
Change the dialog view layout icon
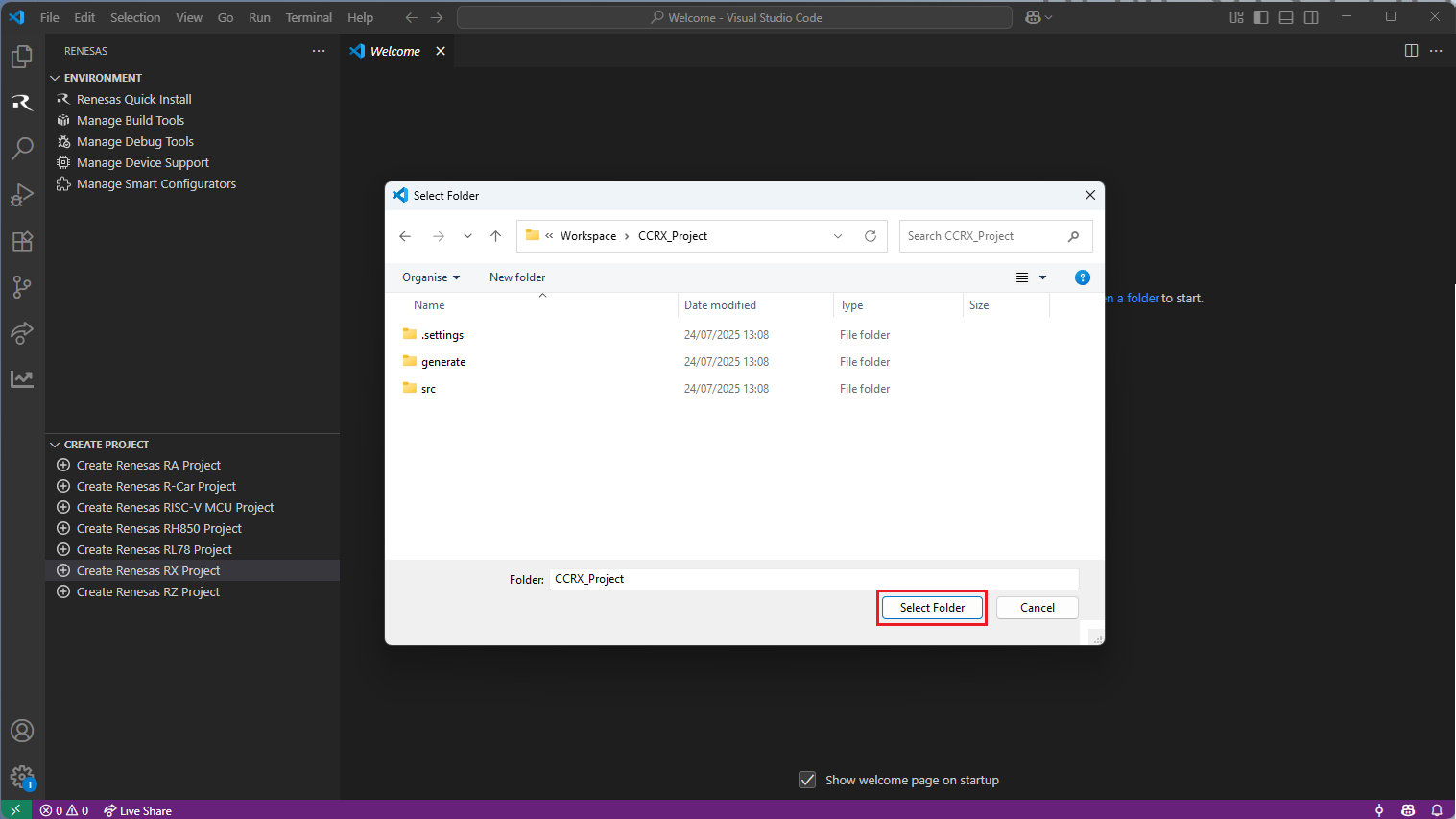click(x=1022, y=277)
